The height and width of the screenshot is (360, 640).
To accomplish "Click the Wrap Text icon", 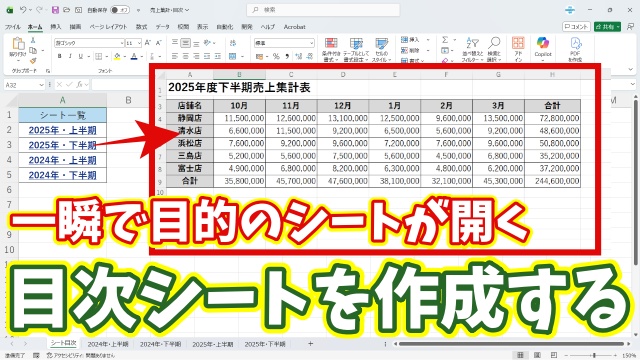I will pyautogui.click(x=233, y=43).
